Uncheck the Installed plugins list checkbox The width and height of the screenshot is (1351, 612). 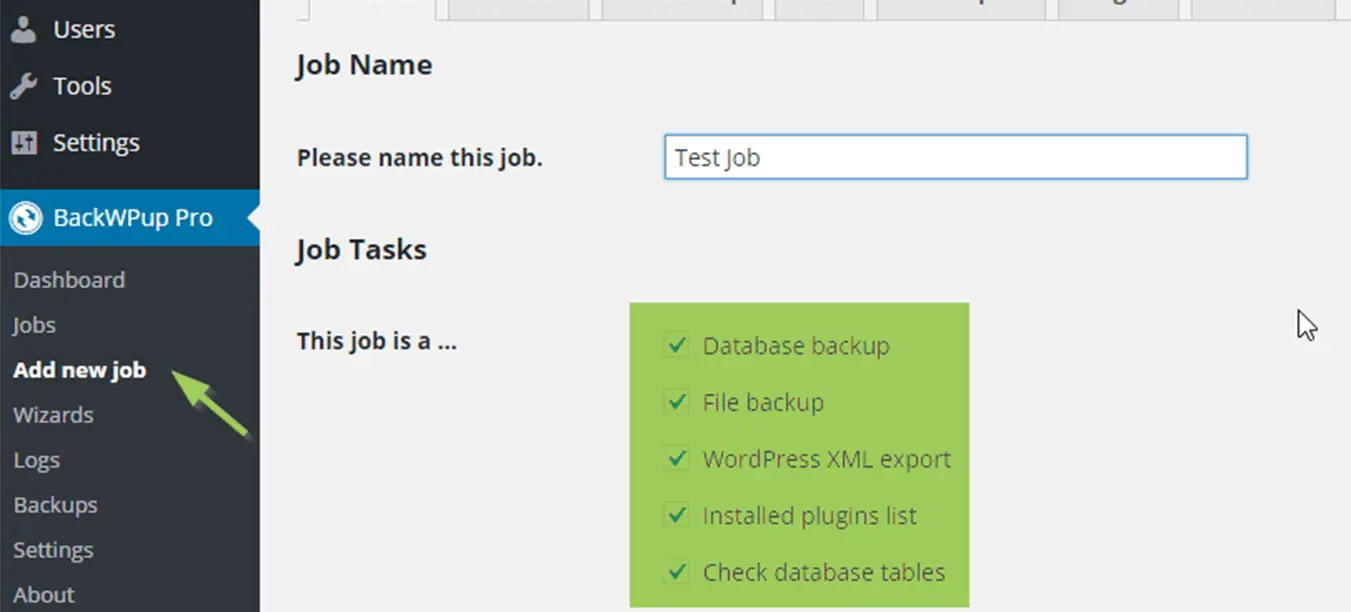pyautogui.click(x=677, y=516)
